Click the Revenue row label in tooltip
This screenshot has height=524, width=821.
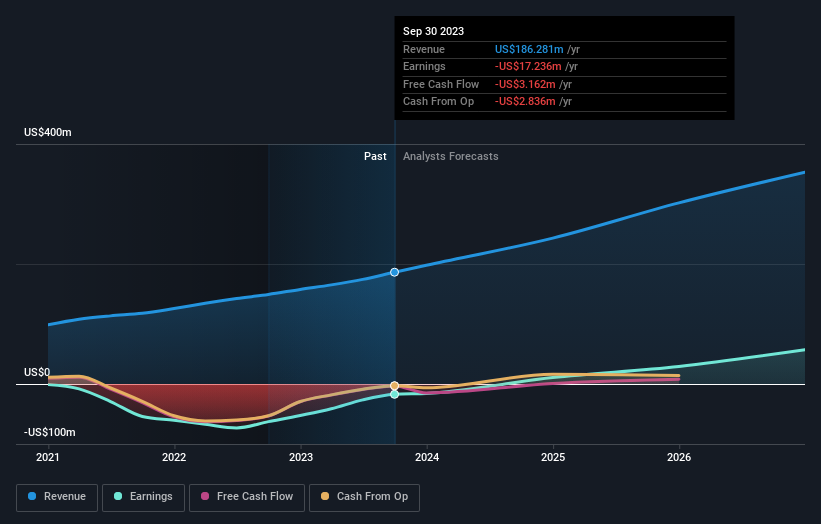tap(424, 49)
